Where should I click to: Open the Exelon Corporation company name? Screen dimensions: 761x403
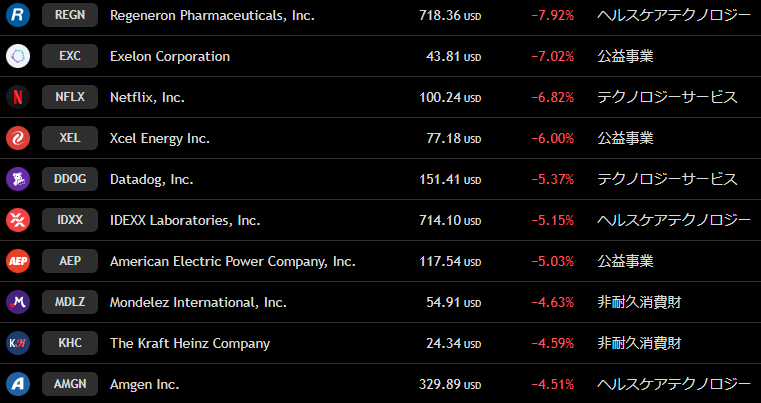point(169,56)
